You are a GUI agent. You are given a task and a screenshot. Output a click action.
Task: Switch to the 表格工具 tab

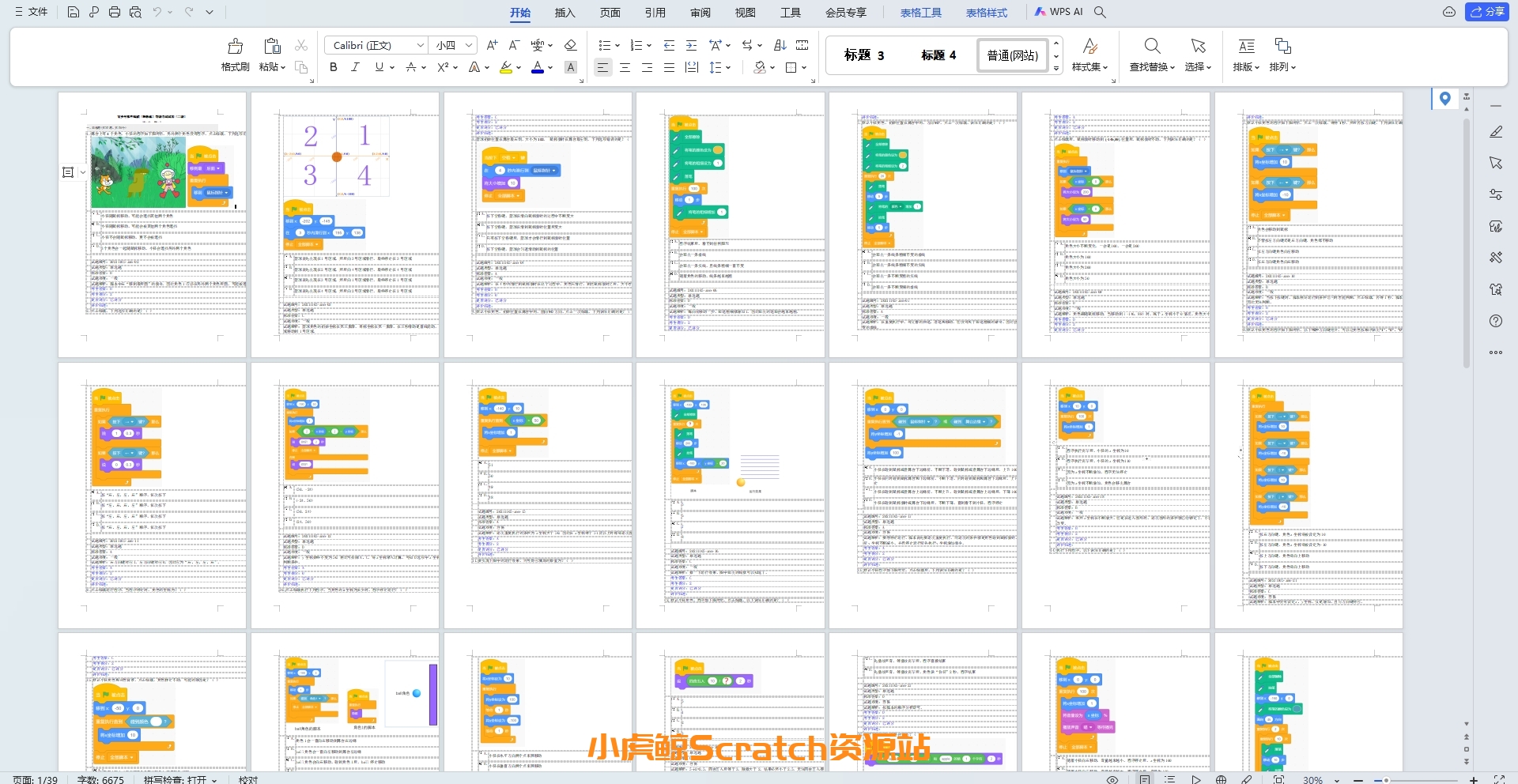pyautogui.click(x=921, y=13)
